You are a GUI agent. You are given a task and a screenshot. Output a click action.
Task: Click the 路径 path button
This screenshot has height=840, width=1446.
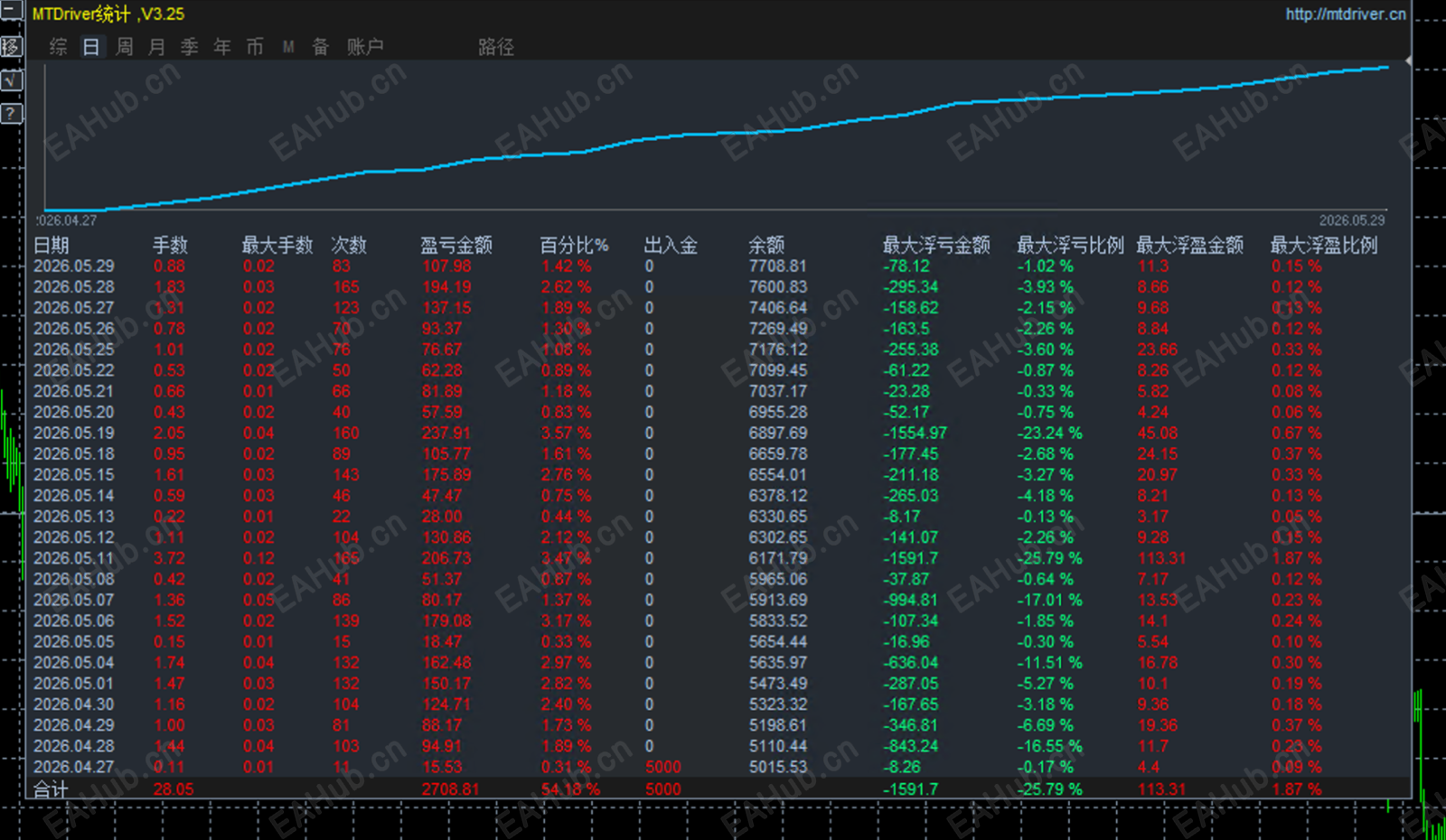(496, 47)
